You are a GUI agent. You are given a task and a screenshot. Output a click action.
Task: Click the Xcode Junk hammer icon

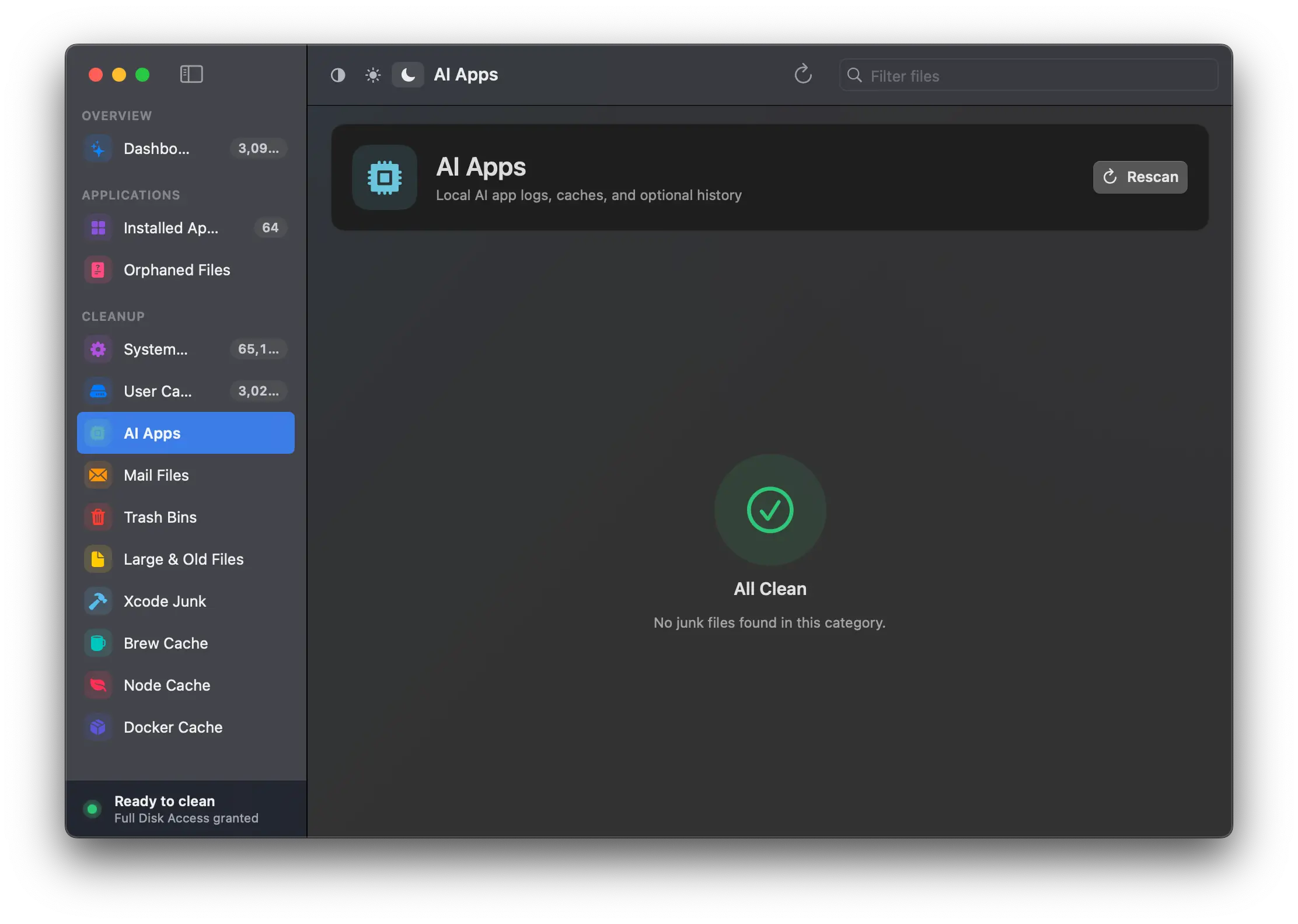click(x=98, y=601)
